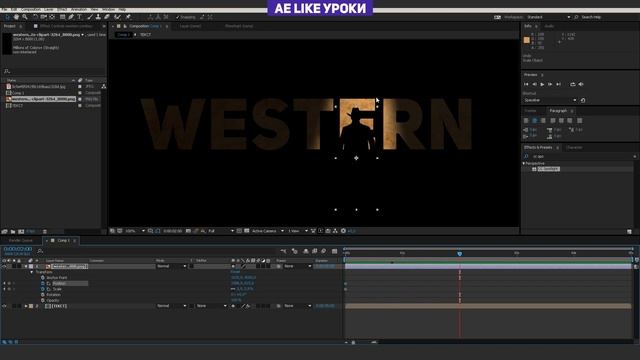
Task: Click the Composition Mini-Flowchart icon in timeline
Action: (284, 251)
